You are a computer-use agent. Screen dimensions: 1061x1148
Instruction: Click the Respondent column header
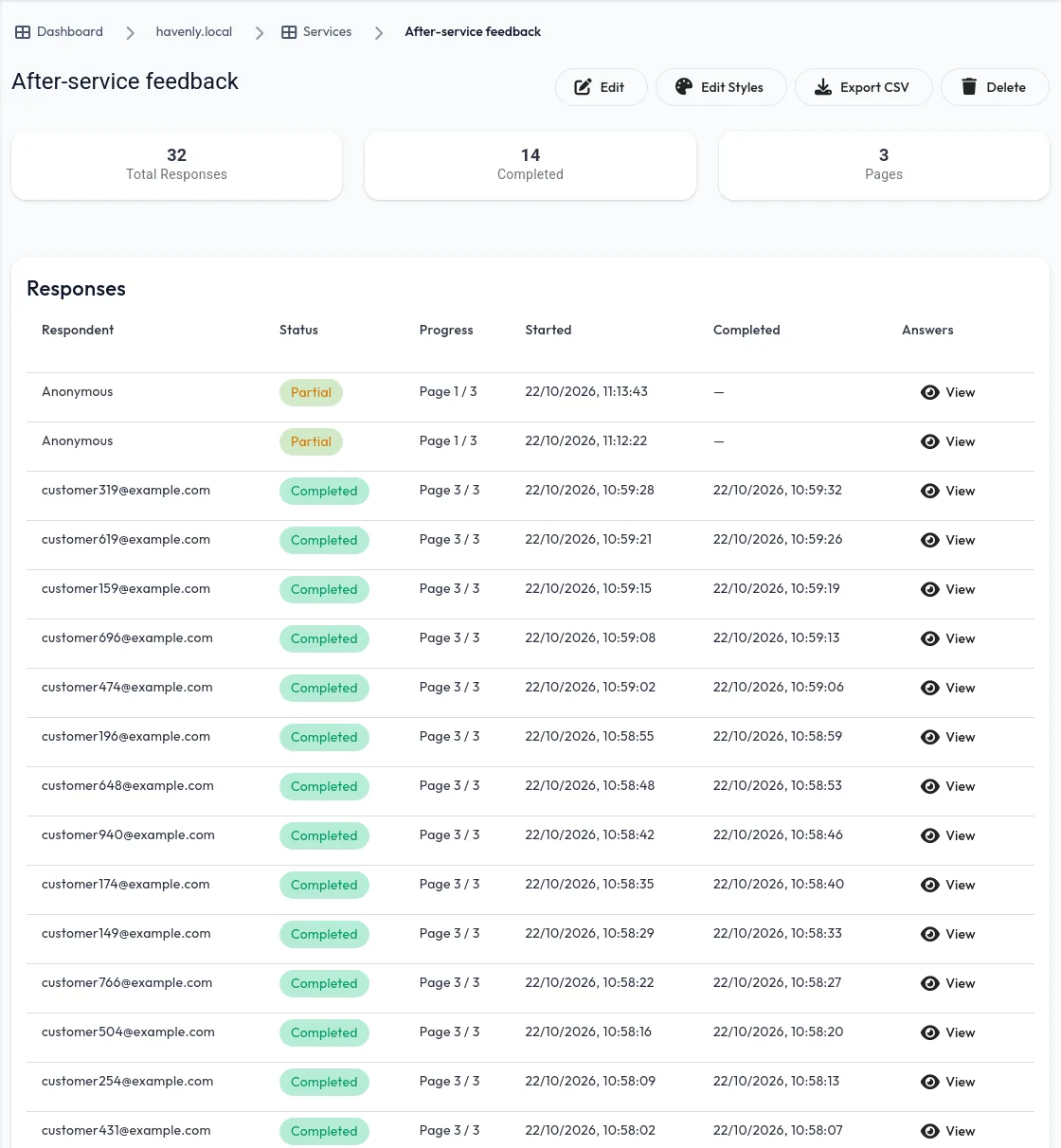(78, 330)
